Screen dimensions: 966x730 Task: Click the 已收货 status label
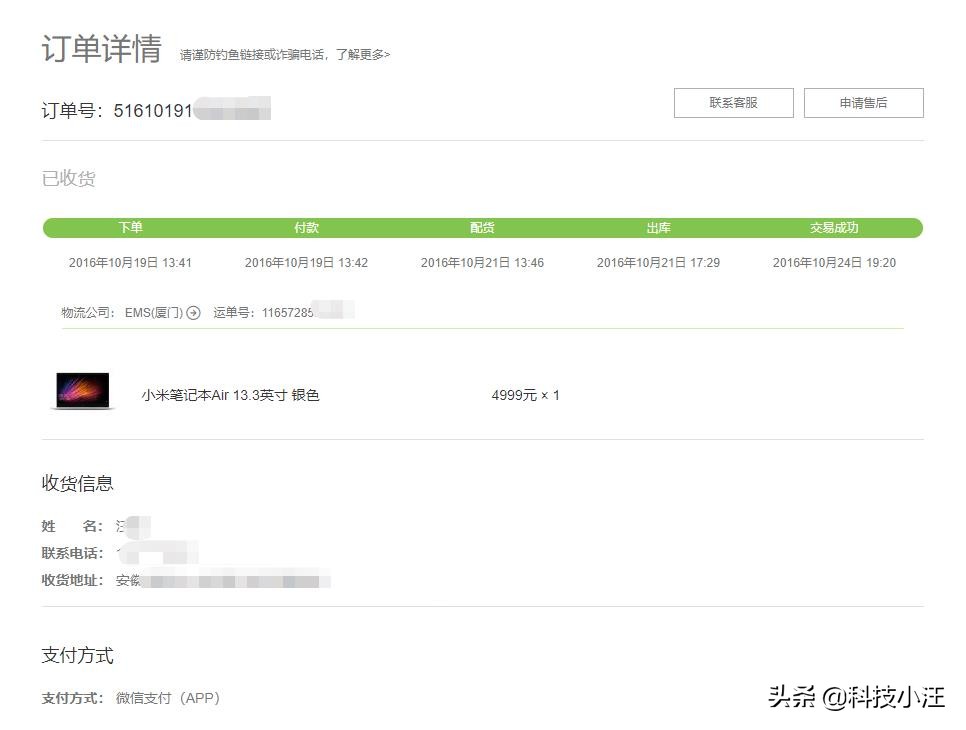(68, 178)
